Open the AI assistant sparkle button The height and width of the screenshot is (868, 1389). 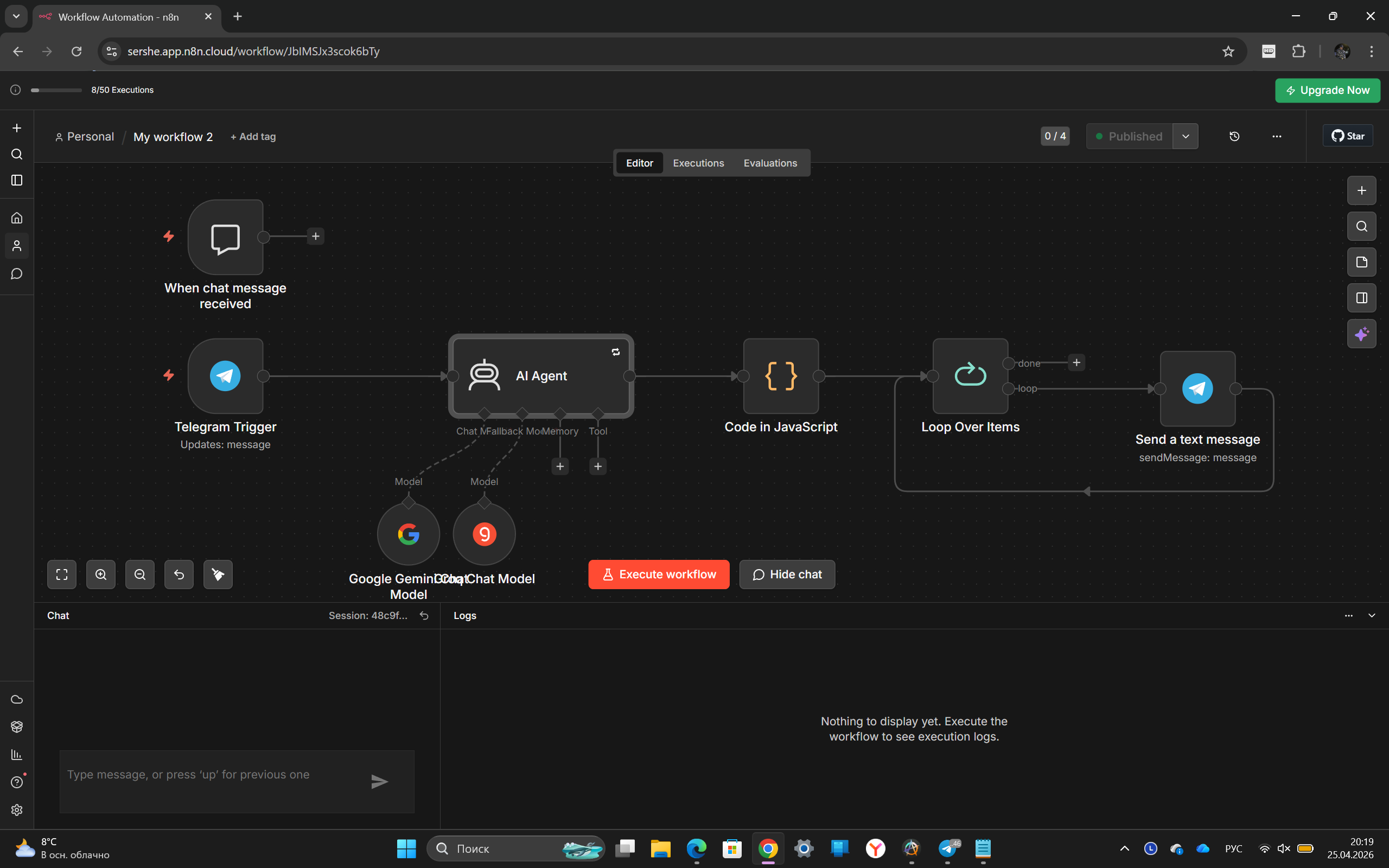1361,334
